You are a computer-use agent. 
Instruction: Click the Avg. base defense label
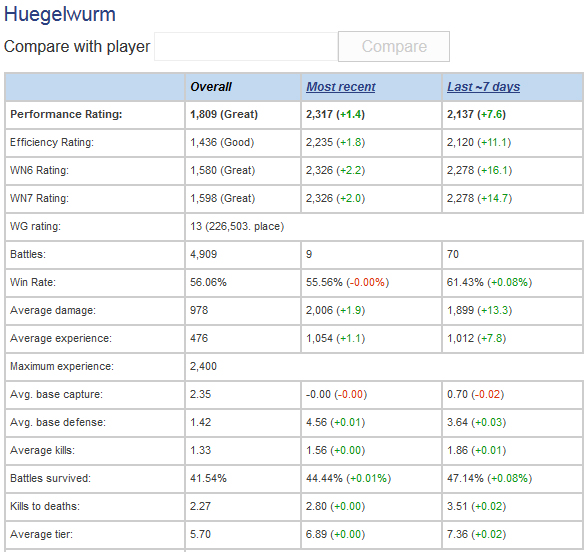(x=58, y=422)
